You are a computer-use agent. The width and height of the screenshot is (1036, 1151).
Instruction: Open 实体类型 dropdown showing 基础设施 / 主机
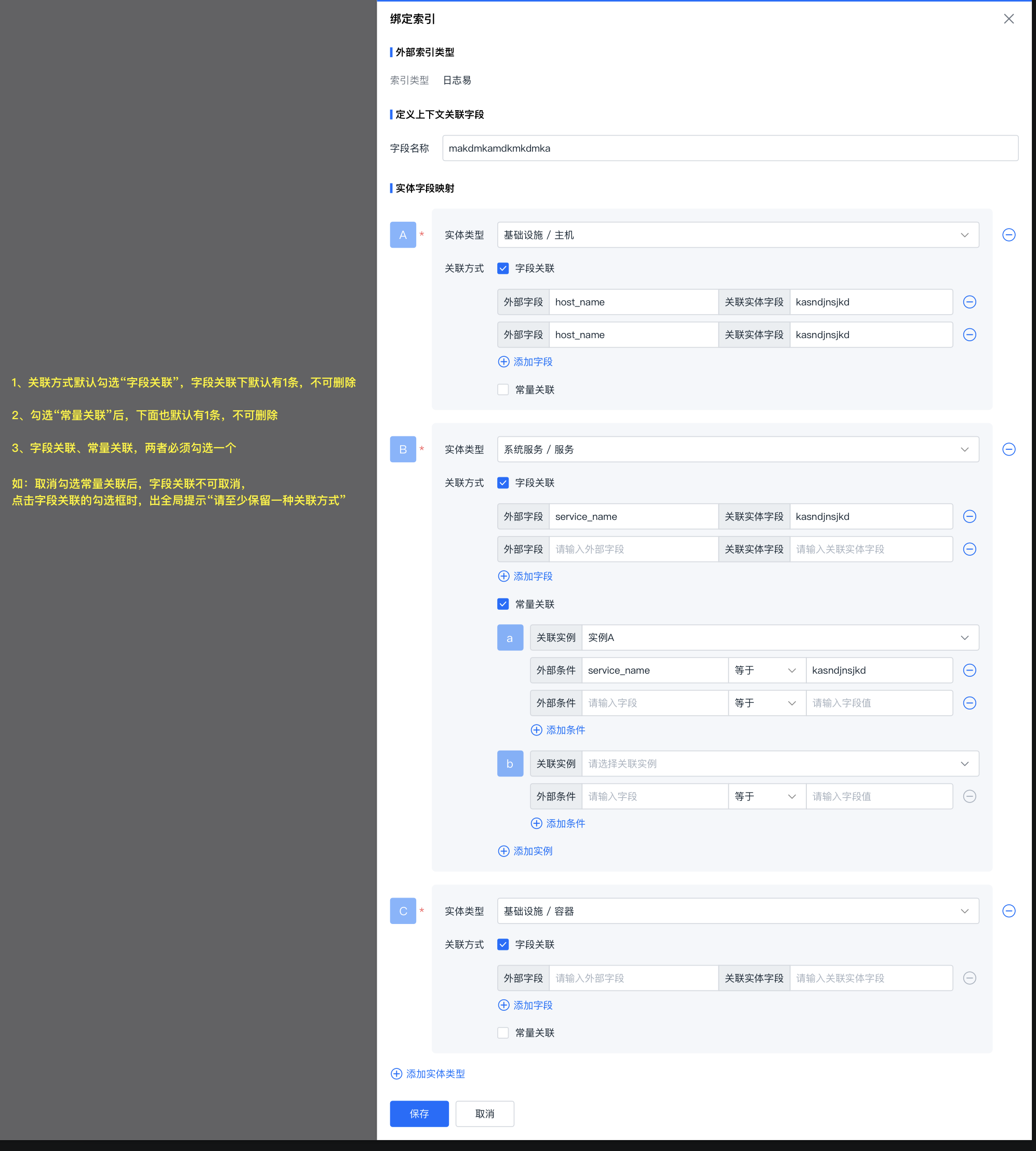click(x=737, y=235)
